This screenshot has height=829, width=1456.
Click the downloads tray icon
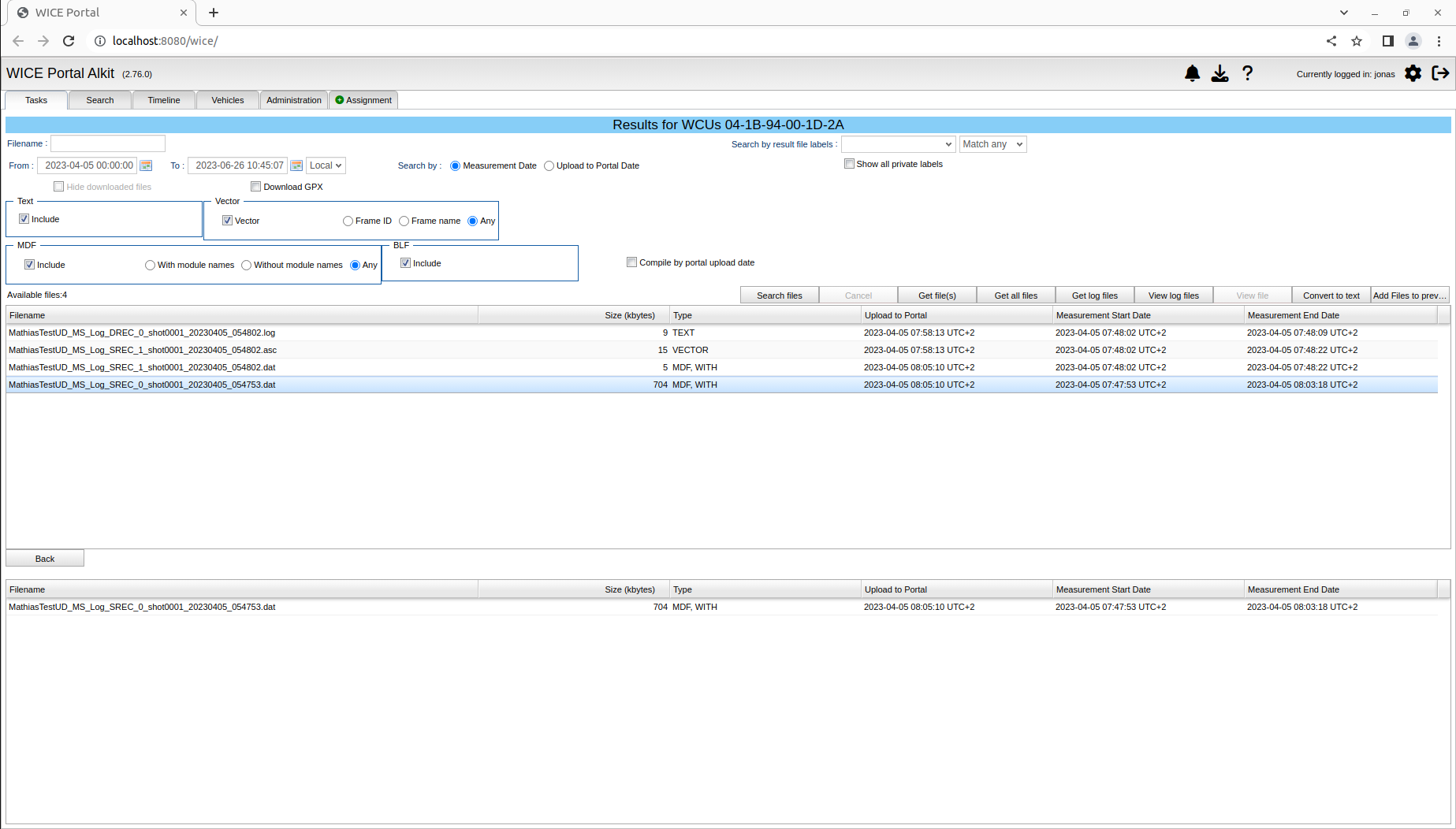1220,73
